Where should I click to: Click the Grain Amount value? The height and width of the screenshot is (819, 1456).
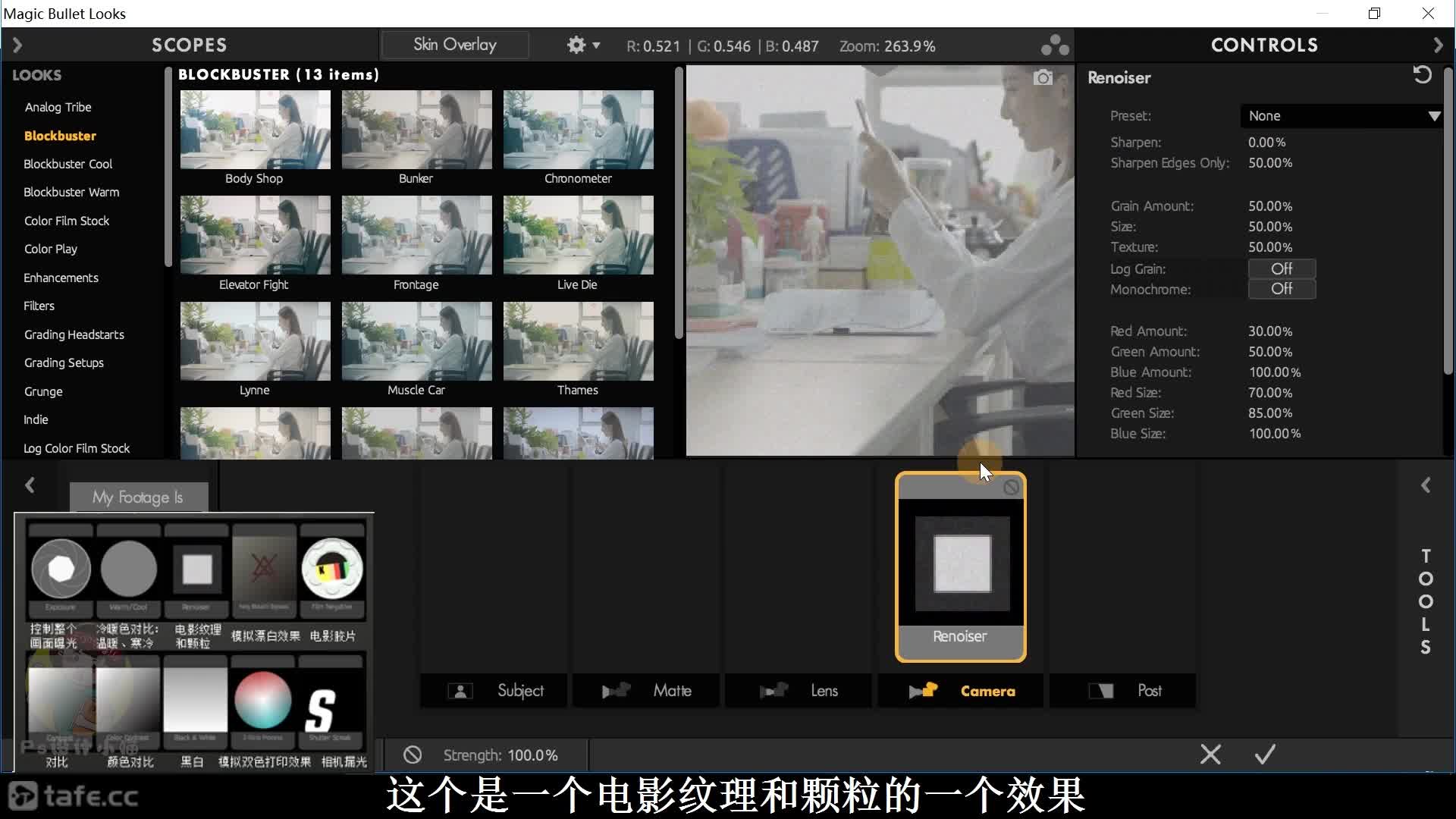[1270, 206]
